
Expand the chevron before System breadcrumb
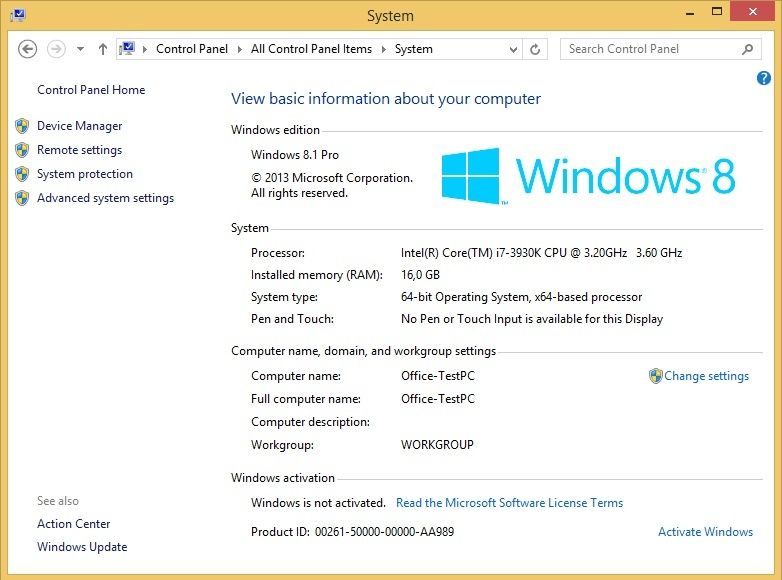pos(384,49)
